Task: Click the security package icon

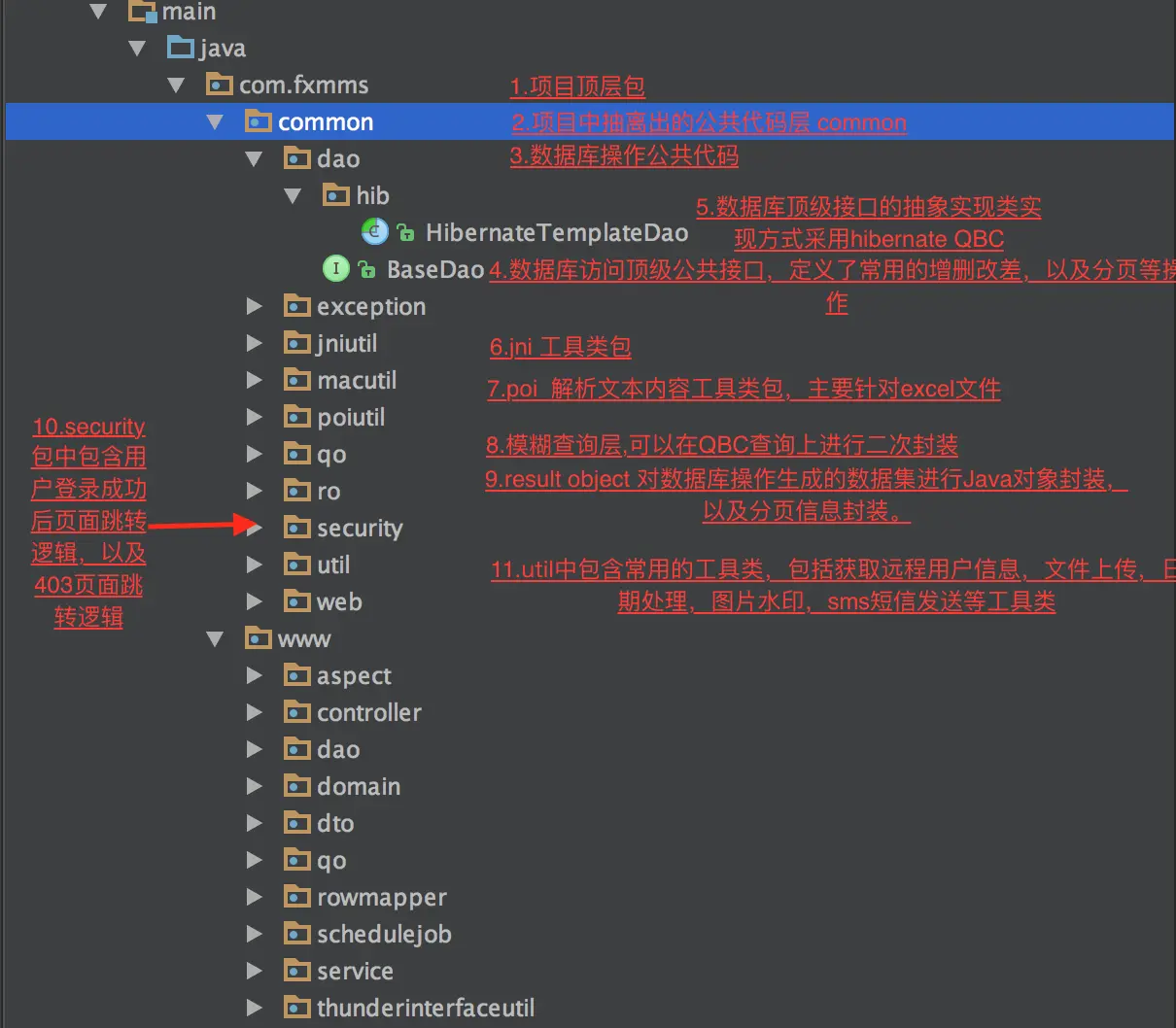Action: (297, 528)
